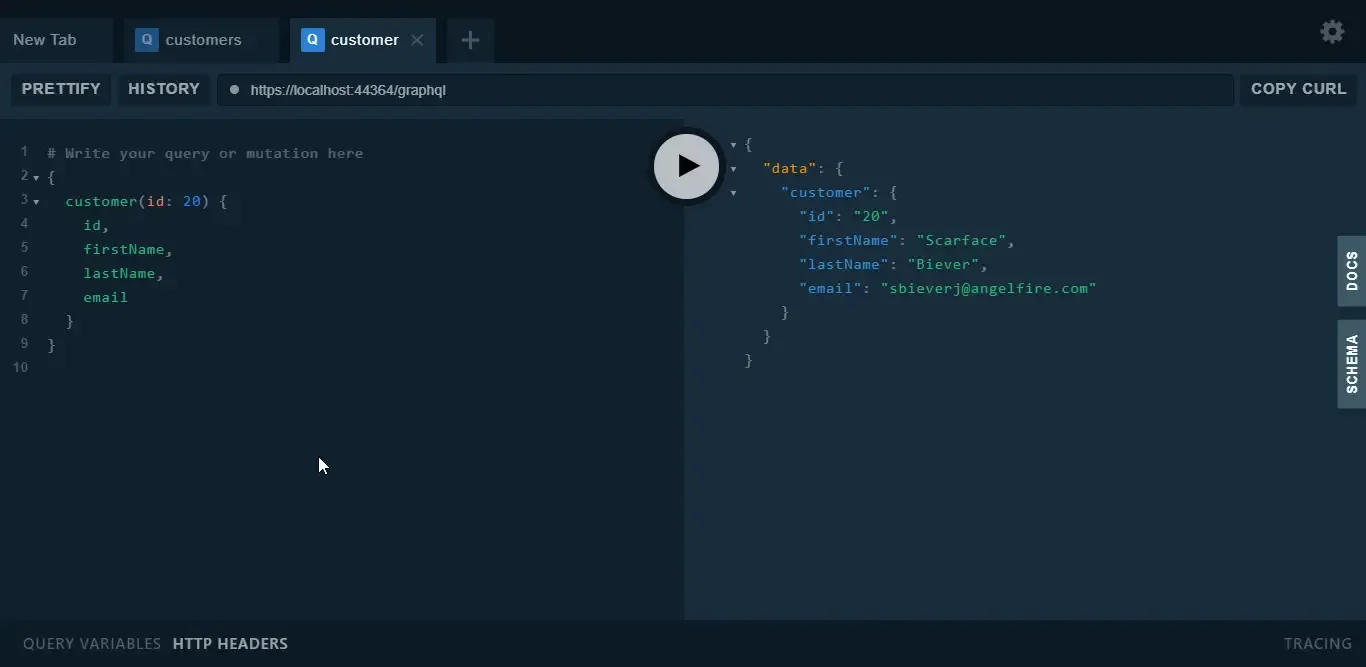
Task: Open the New Tab panel
Action: [45, 39]
